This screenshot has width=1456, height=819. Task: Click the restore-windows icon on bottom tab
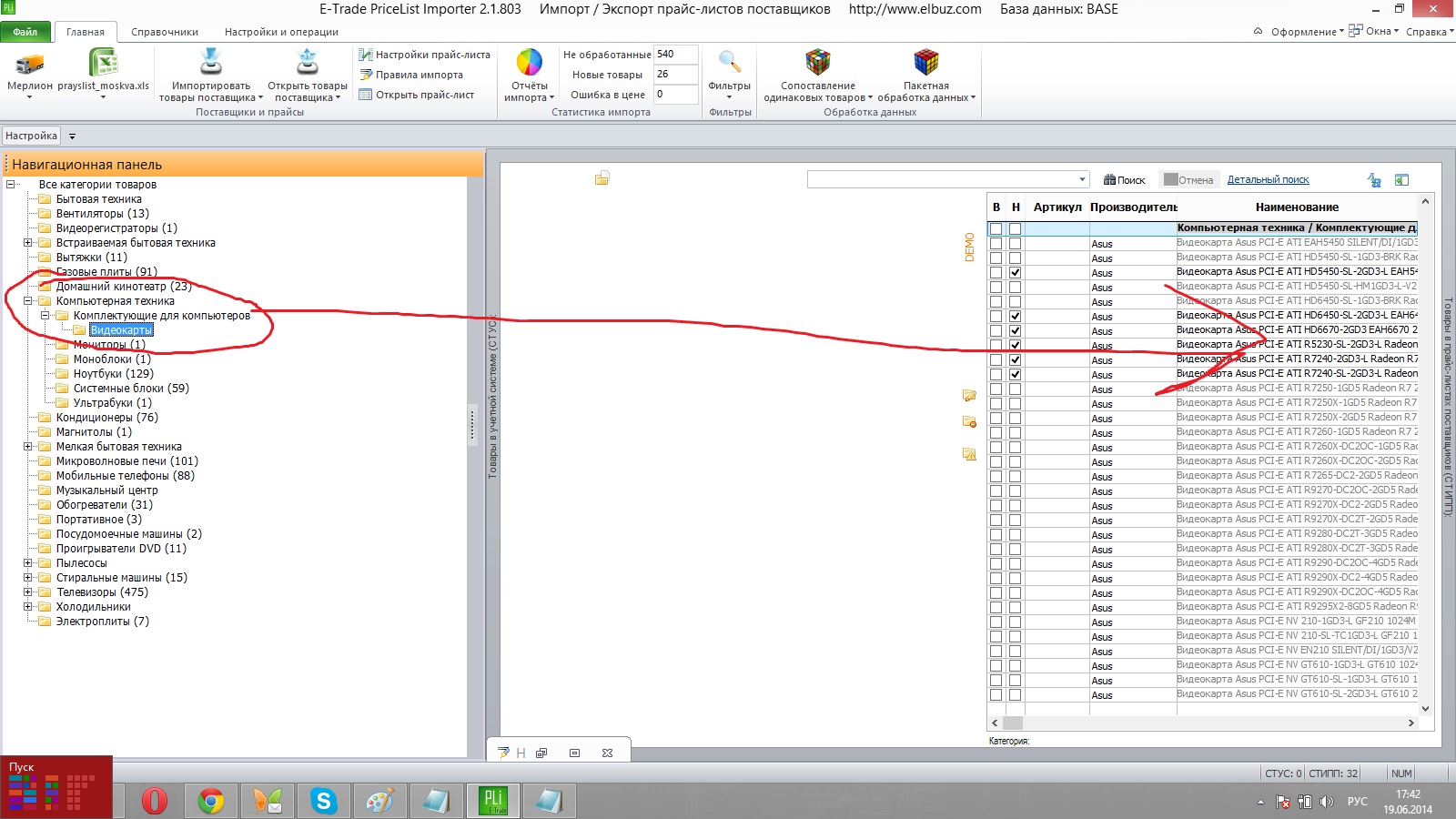tap(541, 753)
